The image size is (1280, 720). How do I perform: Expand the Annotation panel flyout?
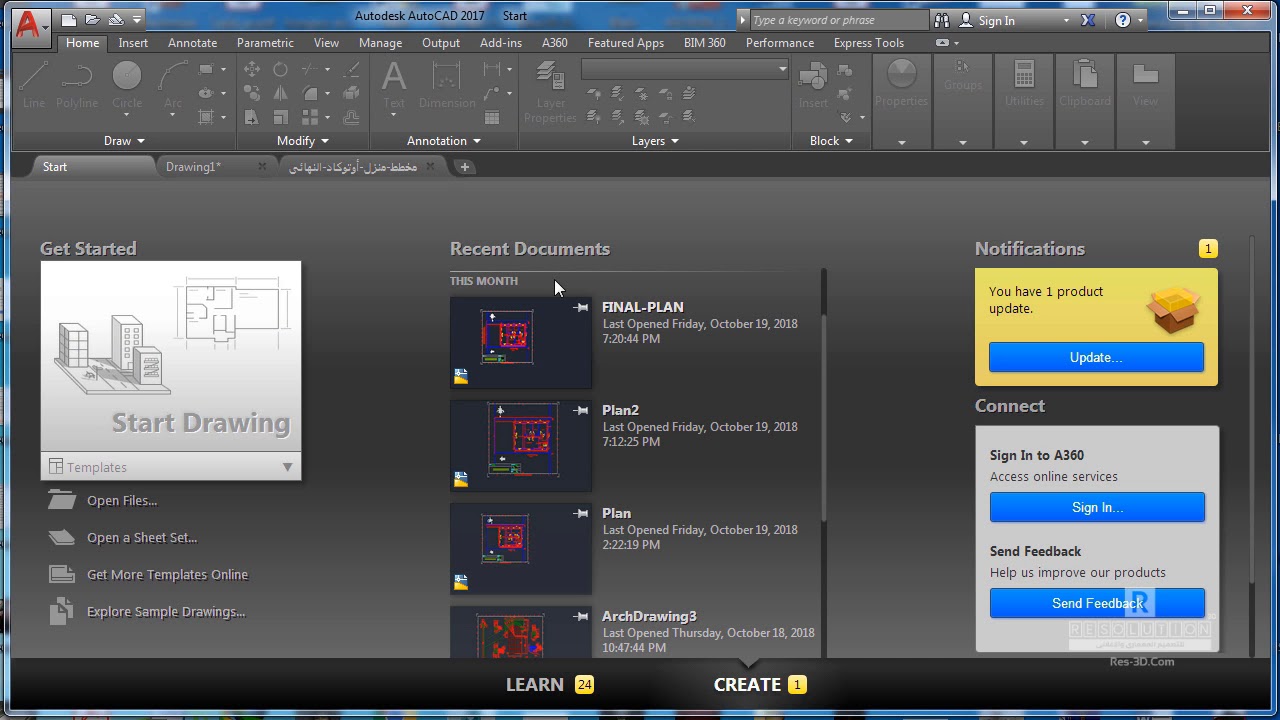444,141
